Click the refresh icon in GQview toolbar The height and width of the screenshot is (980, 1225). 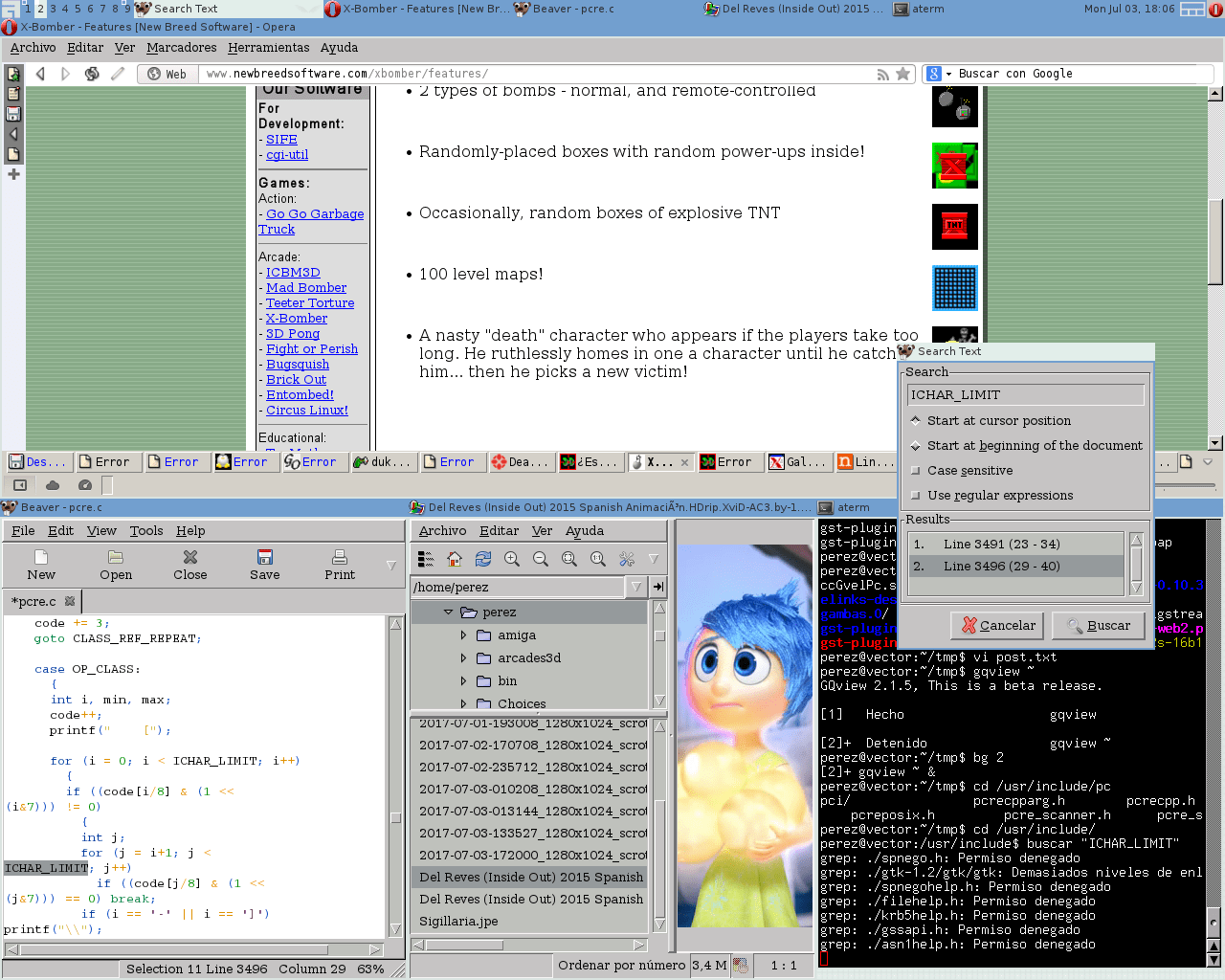(483, 559)
